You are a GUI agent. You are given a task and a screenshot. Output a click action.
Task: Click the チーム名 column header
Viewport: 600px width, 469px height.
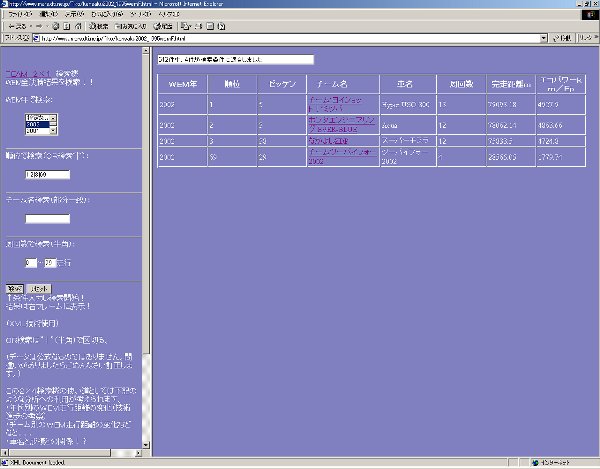click(343, 84)
